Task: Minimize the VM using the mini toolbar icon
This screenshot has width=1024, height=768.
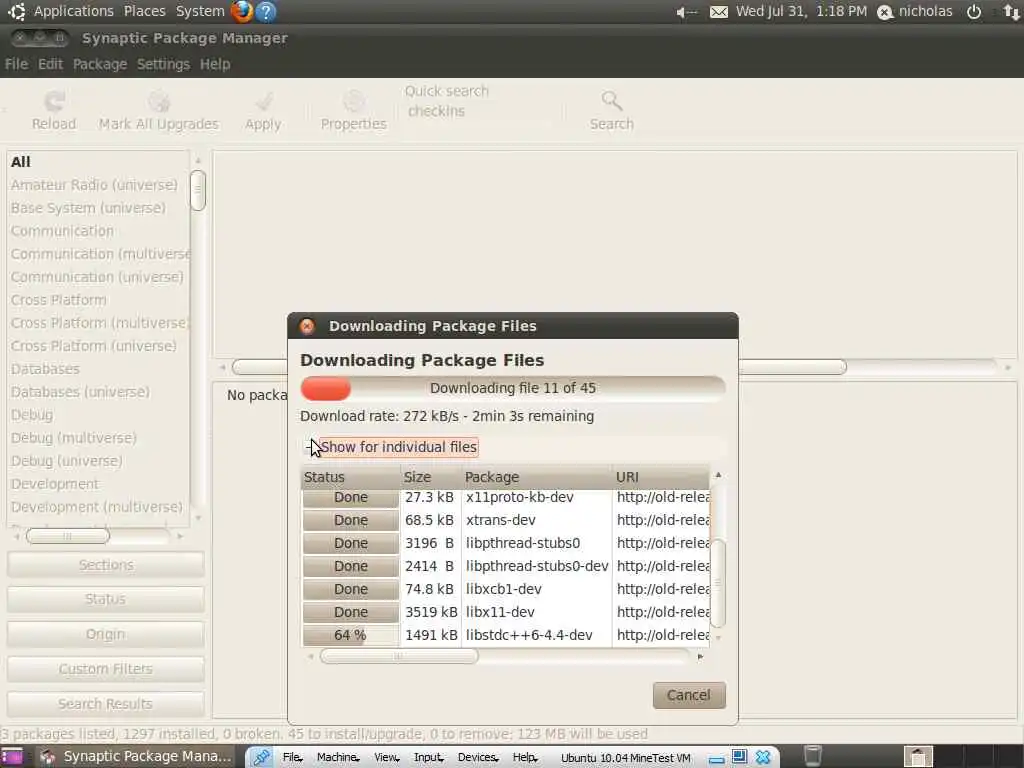Action: click(716, 758)
